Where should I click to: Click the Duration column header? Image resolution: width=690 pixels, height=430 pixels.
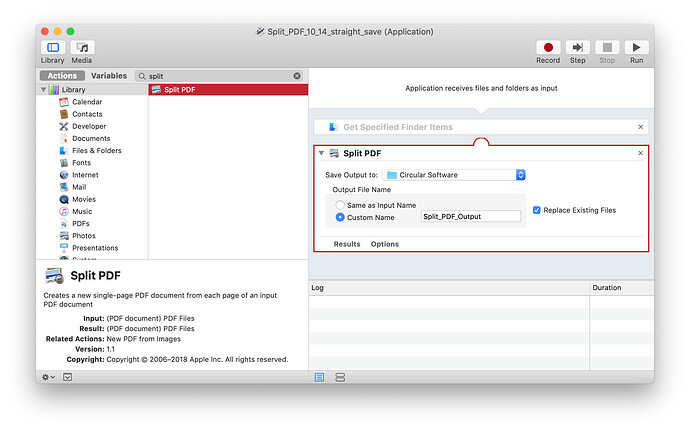pos(621,288)
